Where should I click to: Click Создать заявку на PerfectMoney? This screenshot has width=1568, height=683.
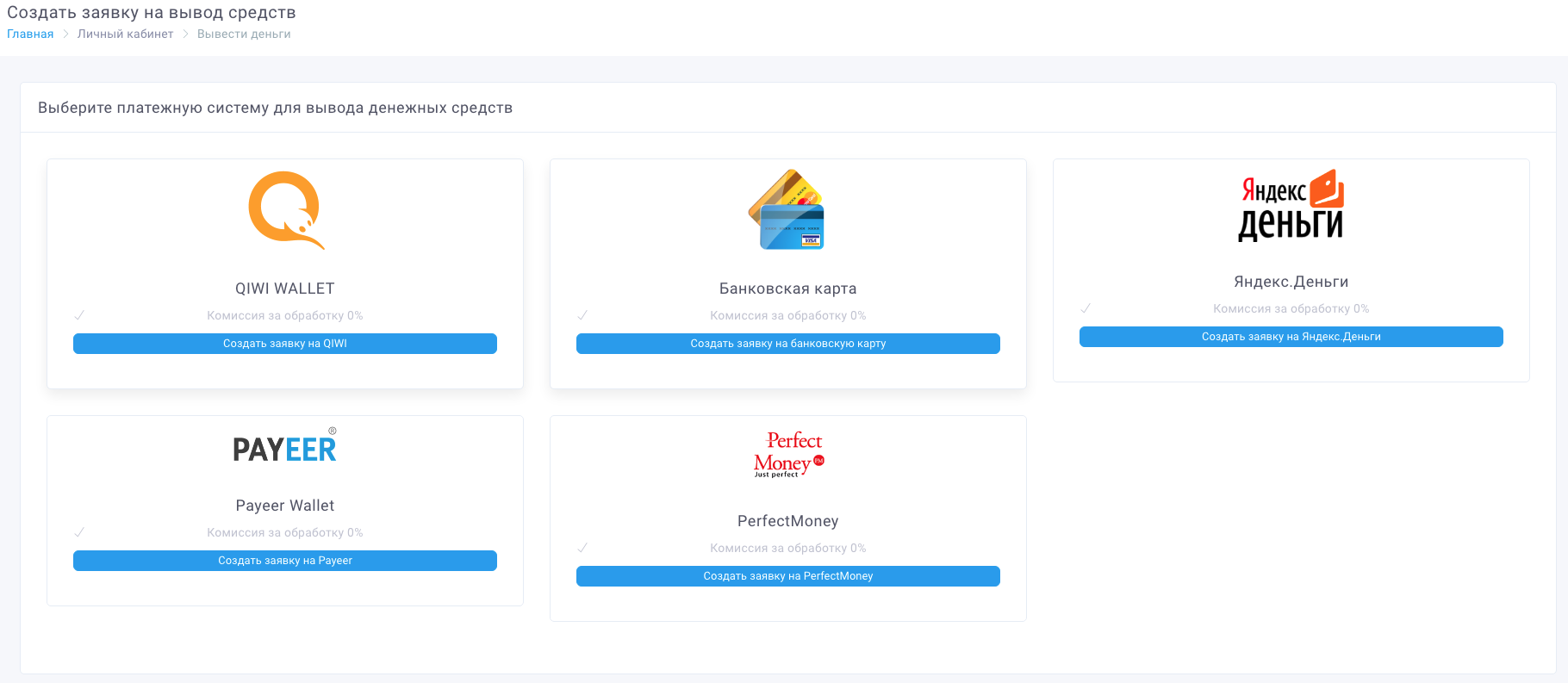(x=788, y=576)
